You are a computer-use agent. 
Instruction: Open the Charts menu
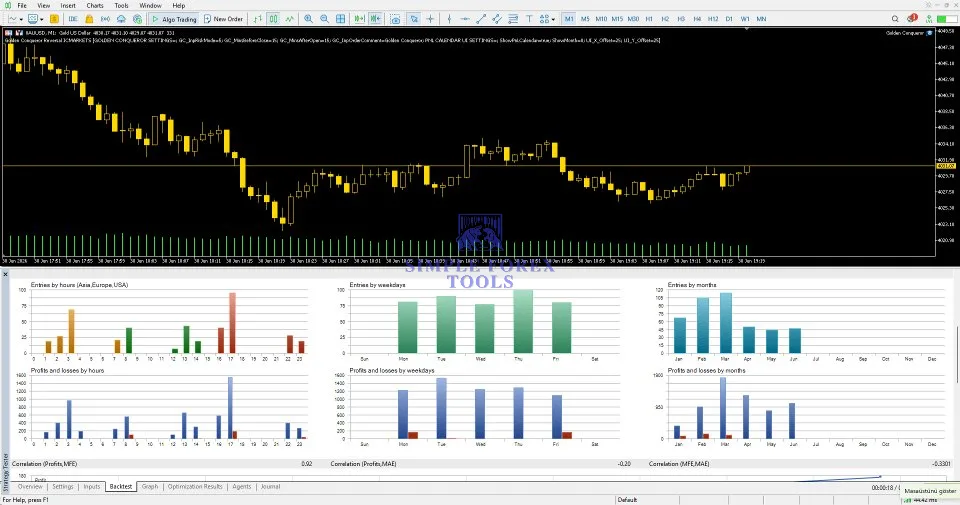[95, 6]
